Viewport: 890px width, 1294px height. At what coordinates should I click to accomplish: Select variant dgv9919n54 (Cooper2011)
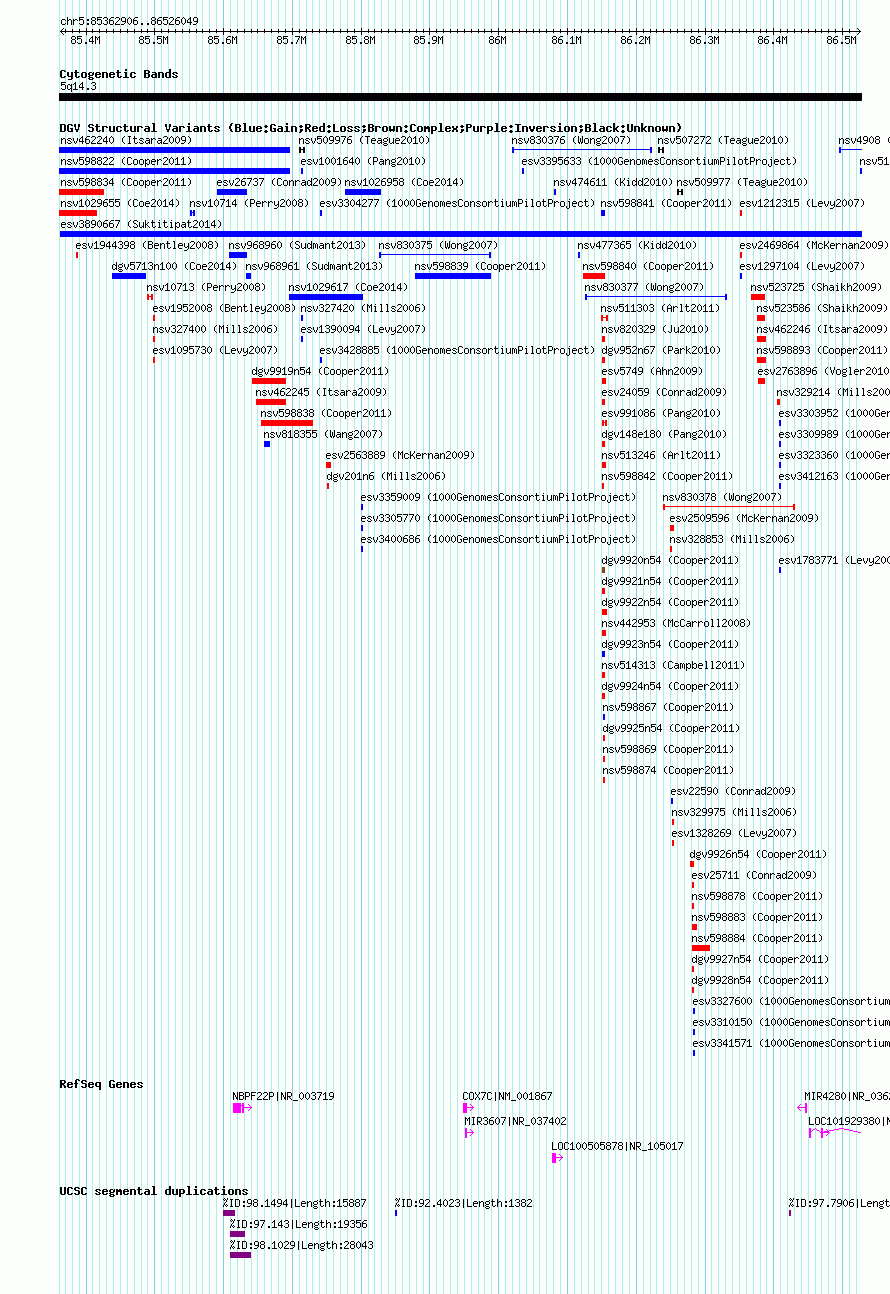(x=320, y=371)
